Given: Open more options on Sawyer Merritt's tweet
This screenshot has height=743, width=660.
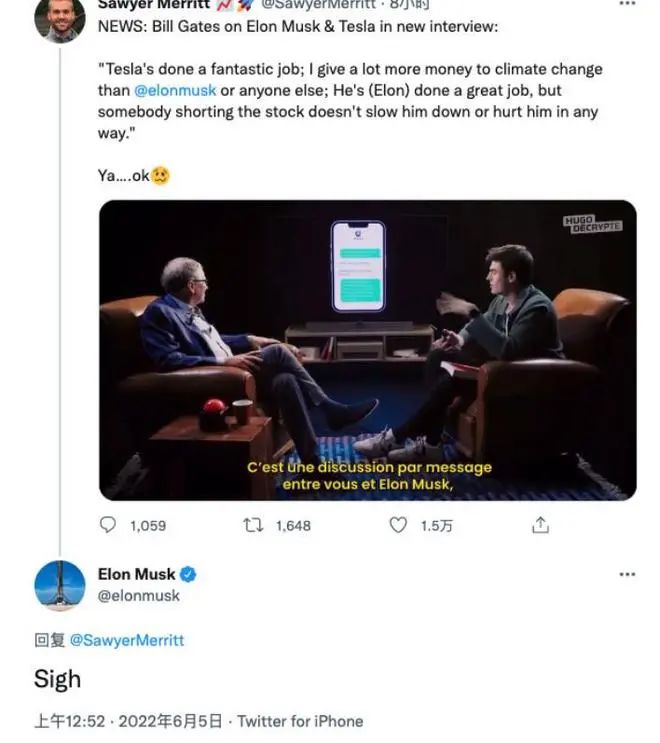Looking at the screenshot, I should click(627, 5).
